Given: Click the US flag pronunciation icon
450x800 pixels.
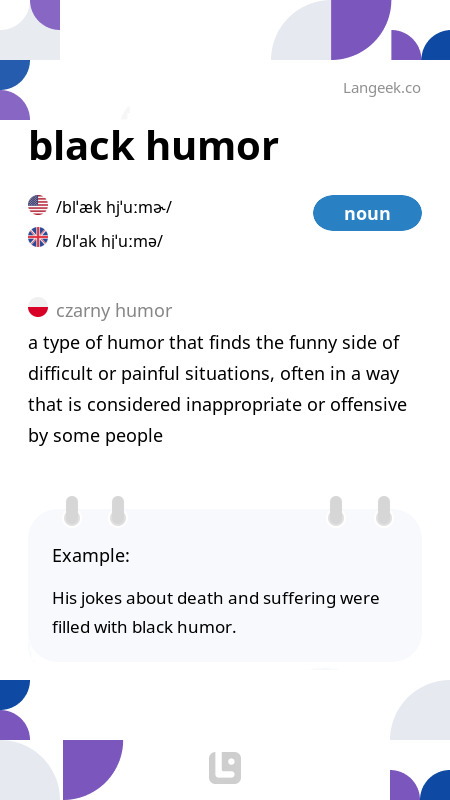Looking at the screenshot, I should 38,205.
